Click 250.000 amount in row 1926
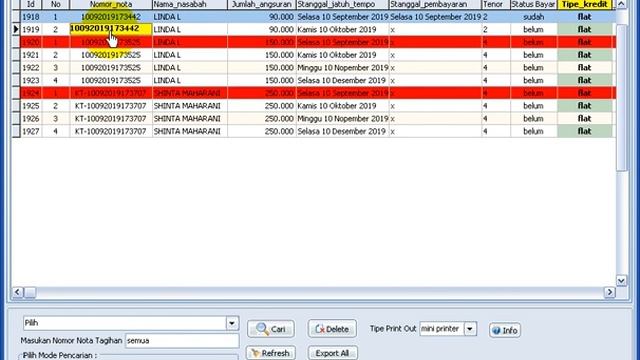640x360 pixels. pyautogui.click(x=279, y=118)
